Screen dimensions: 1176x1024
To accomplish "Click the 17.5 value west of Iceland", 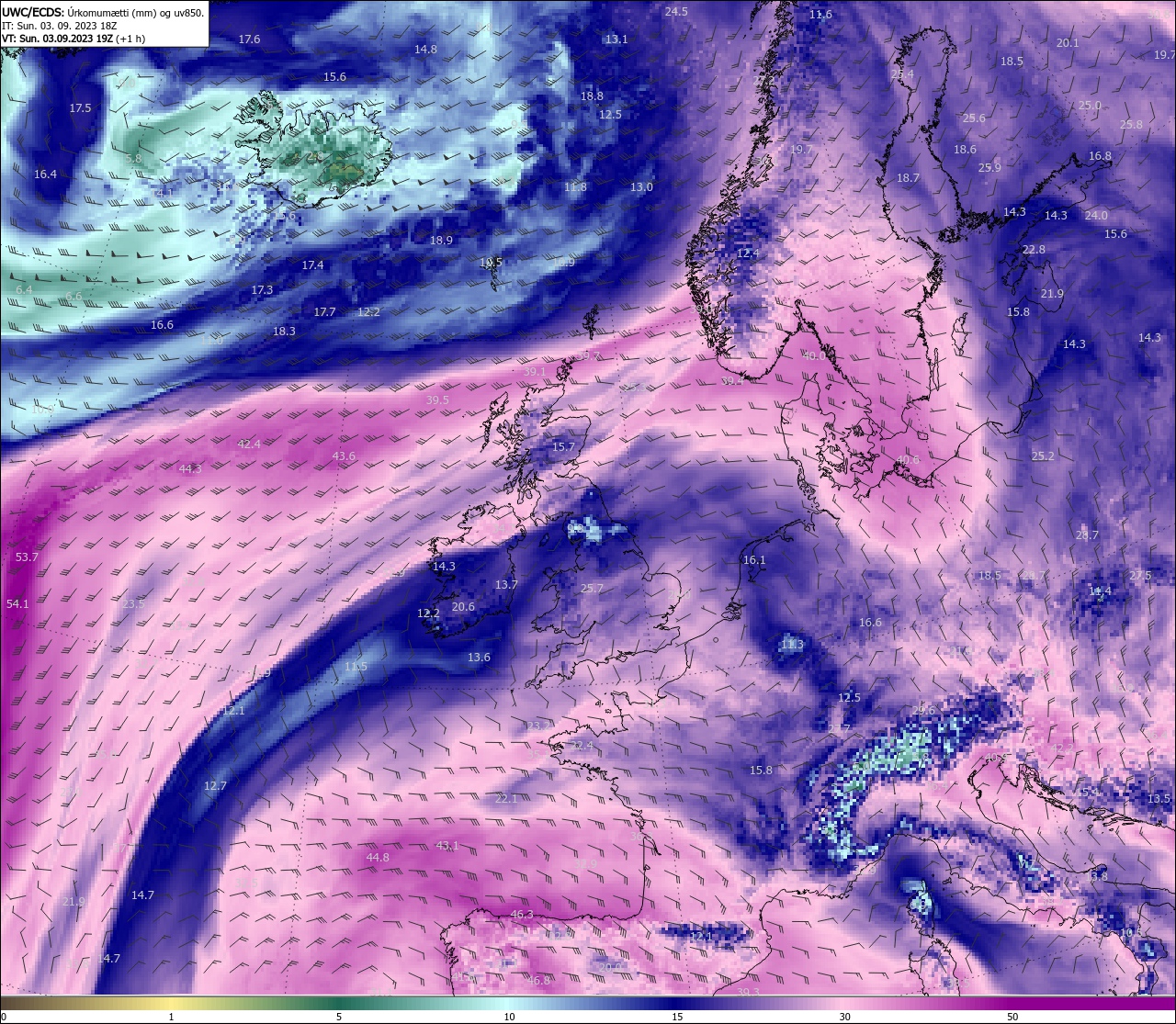I will (x=80, y=108).
